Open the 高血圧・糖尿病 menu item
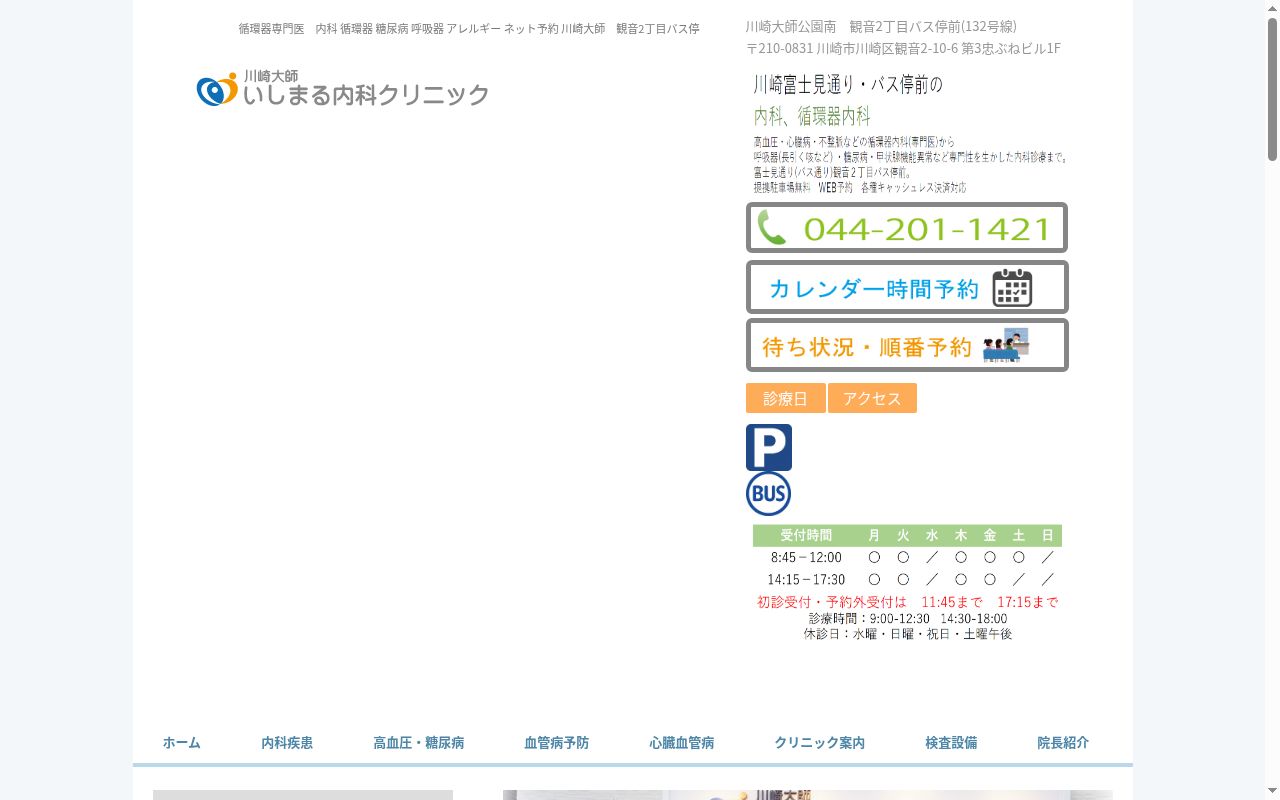1280x800 pixels. pos(419,742)
